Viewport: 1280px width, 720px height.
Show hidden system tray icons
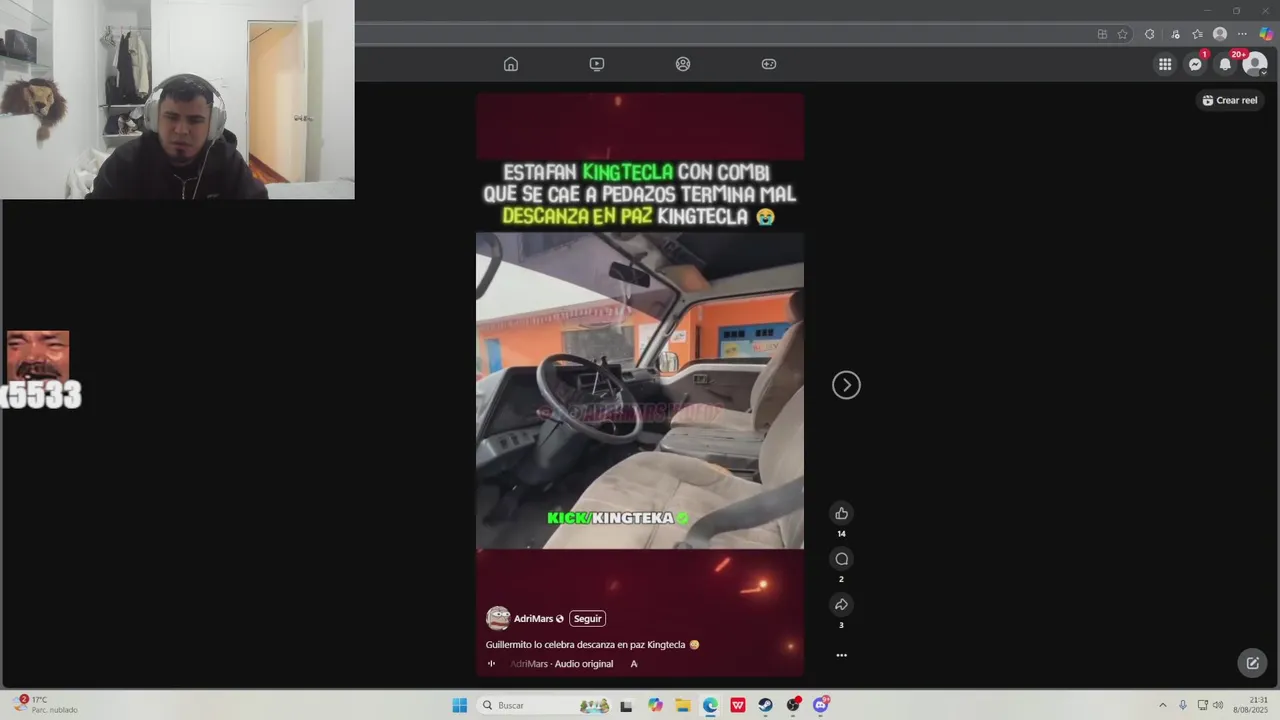click(x=1162, y=705)
